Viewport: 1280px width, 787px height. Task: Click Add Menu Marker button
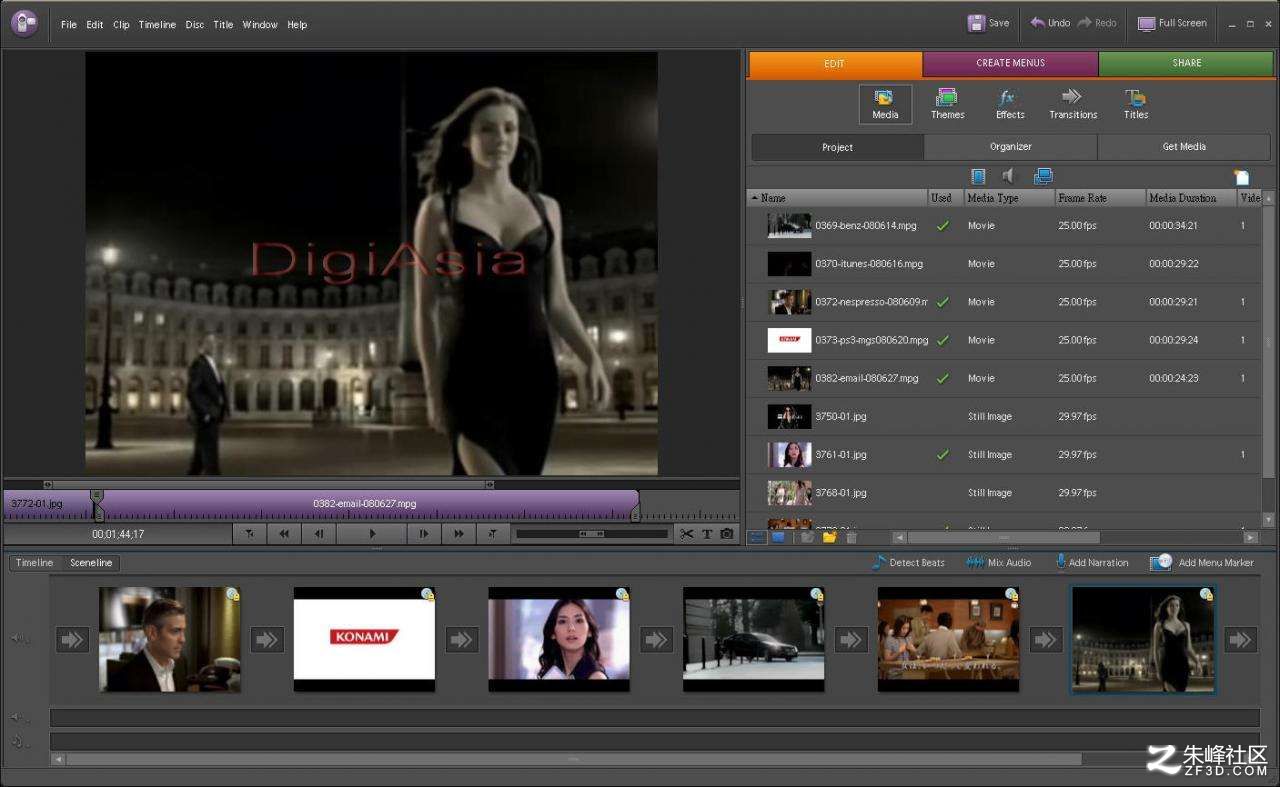(1202, 563)
